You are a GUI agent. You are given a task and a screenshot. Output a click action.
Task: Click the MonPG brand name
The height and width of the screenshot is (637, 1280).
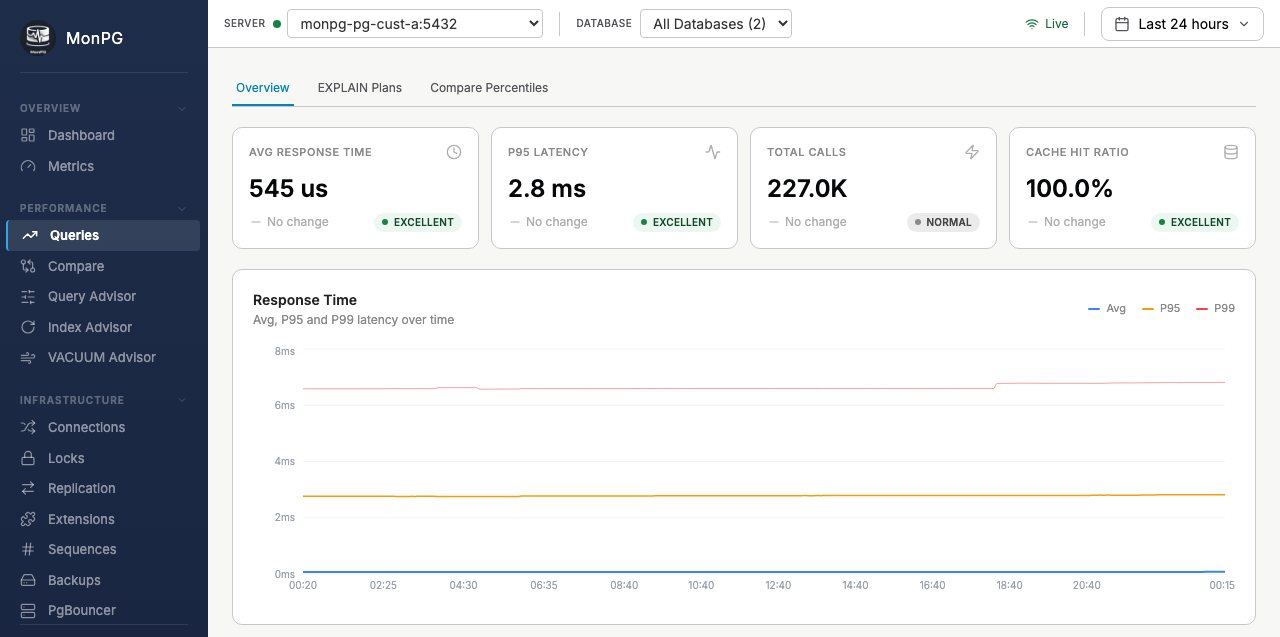pyautogui.click(x=95, y=39)
